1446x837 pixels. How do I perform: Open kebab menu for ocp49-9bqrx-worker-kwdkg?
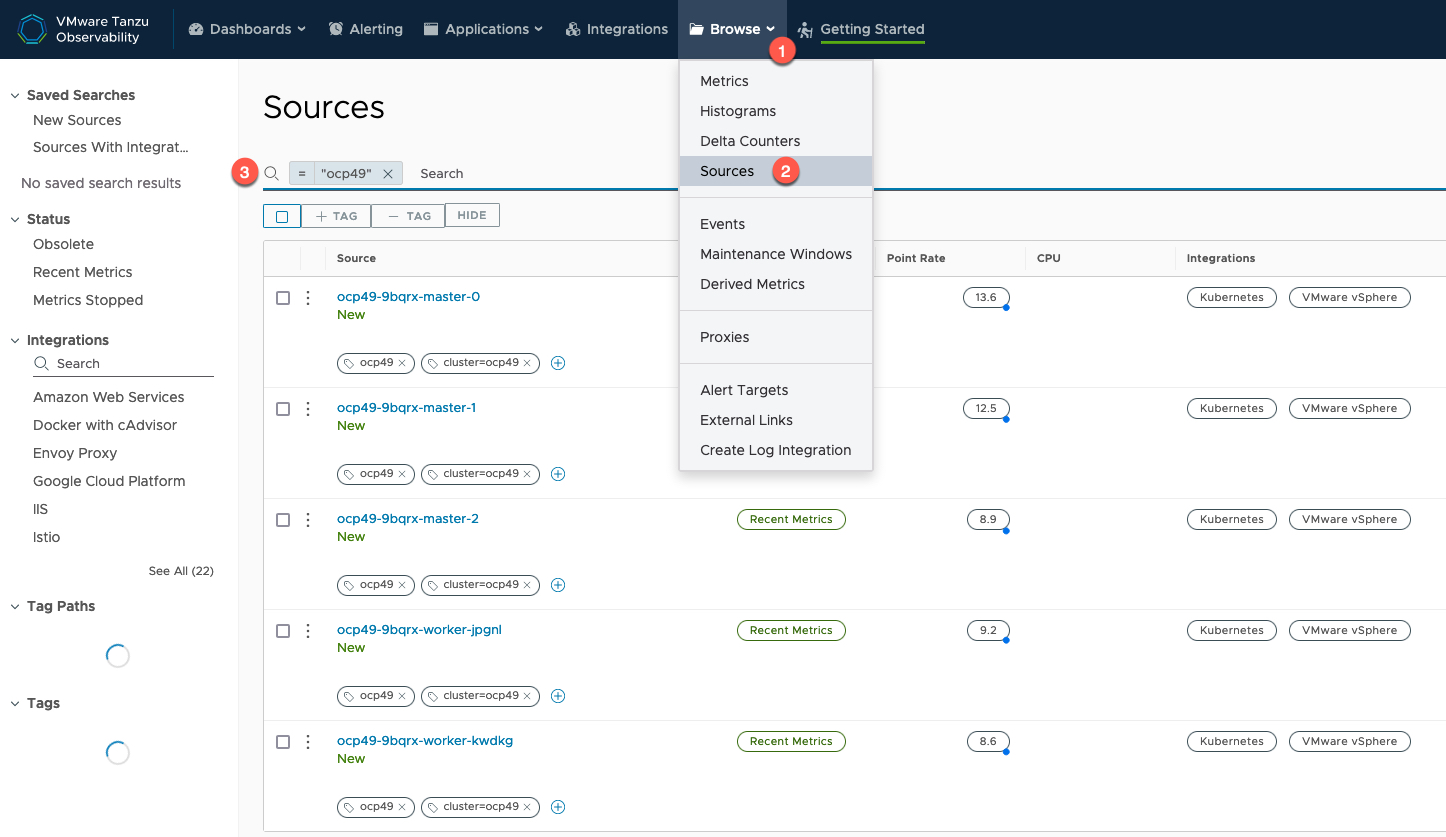pyautogui.click(x=308, y=742)
